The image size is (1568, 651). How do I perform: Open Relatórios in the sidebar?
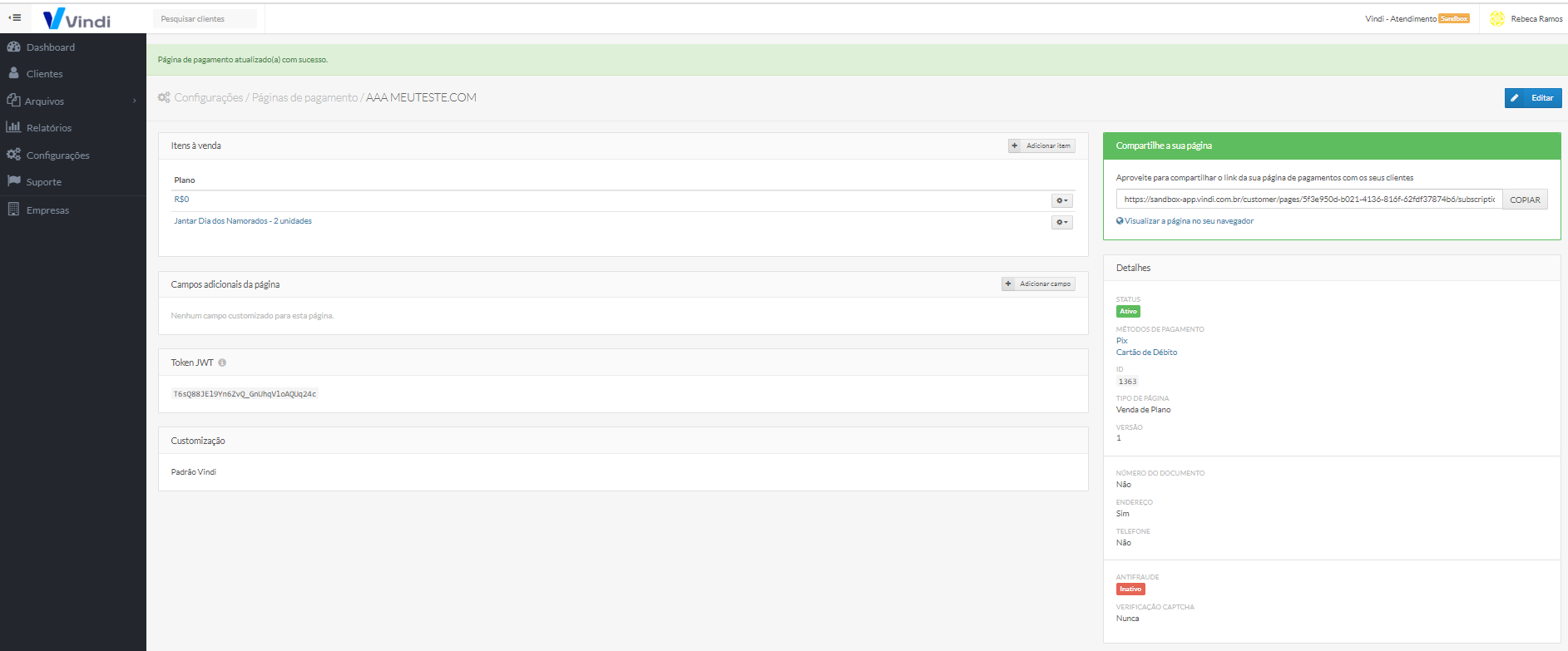pos(48,128)
